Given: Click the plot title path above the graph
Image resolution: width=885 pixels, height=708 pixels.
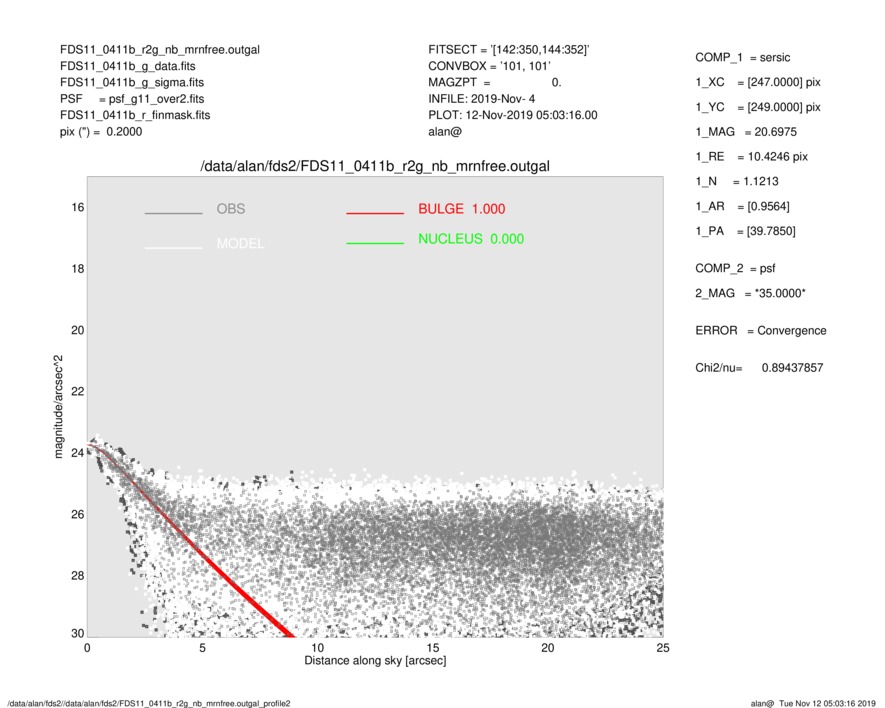Looking at the screenshot, I should pyautogui.click(x=375, y=167).
